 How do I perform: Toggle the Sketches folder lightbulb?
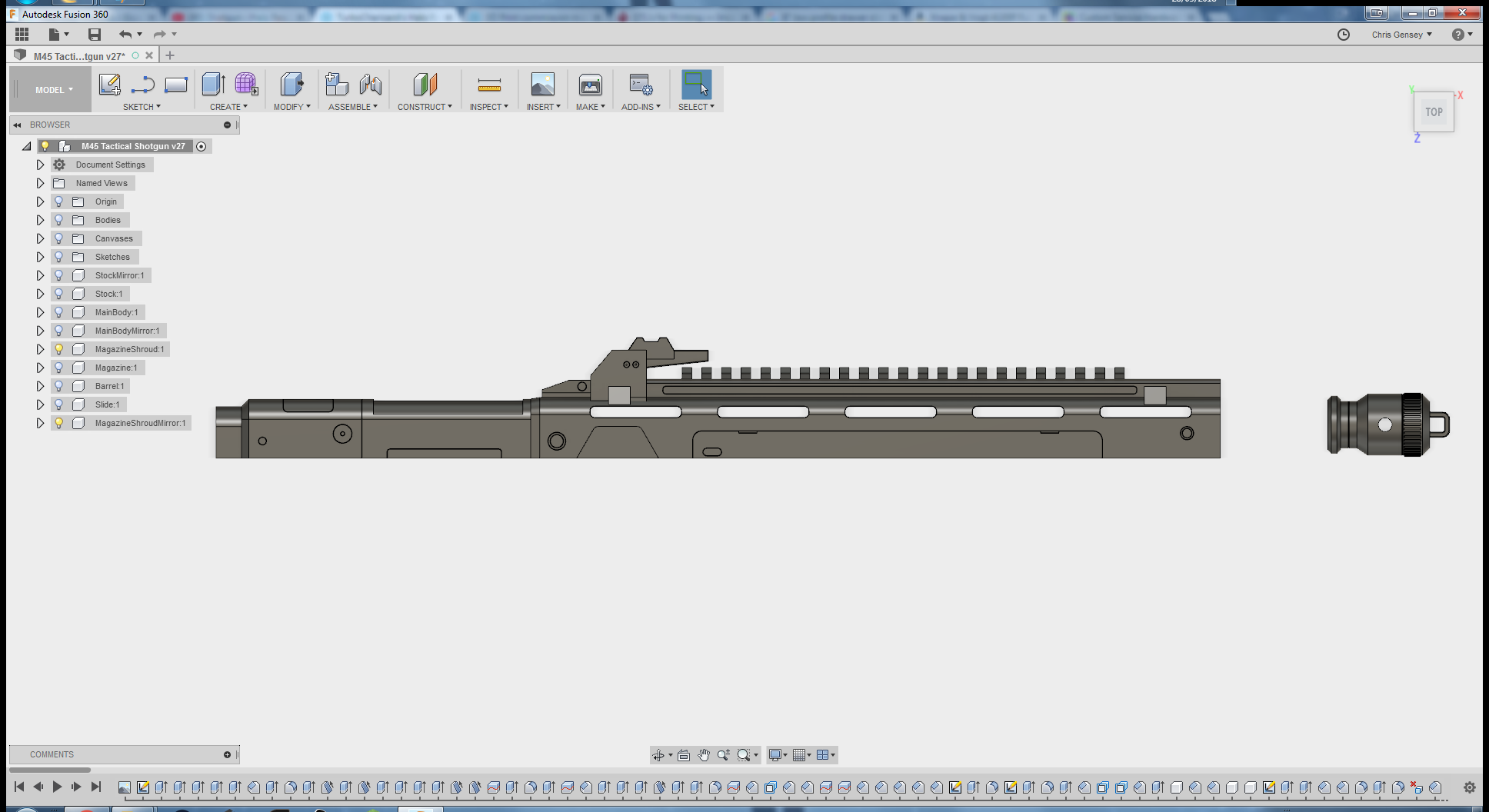[59, 257]
